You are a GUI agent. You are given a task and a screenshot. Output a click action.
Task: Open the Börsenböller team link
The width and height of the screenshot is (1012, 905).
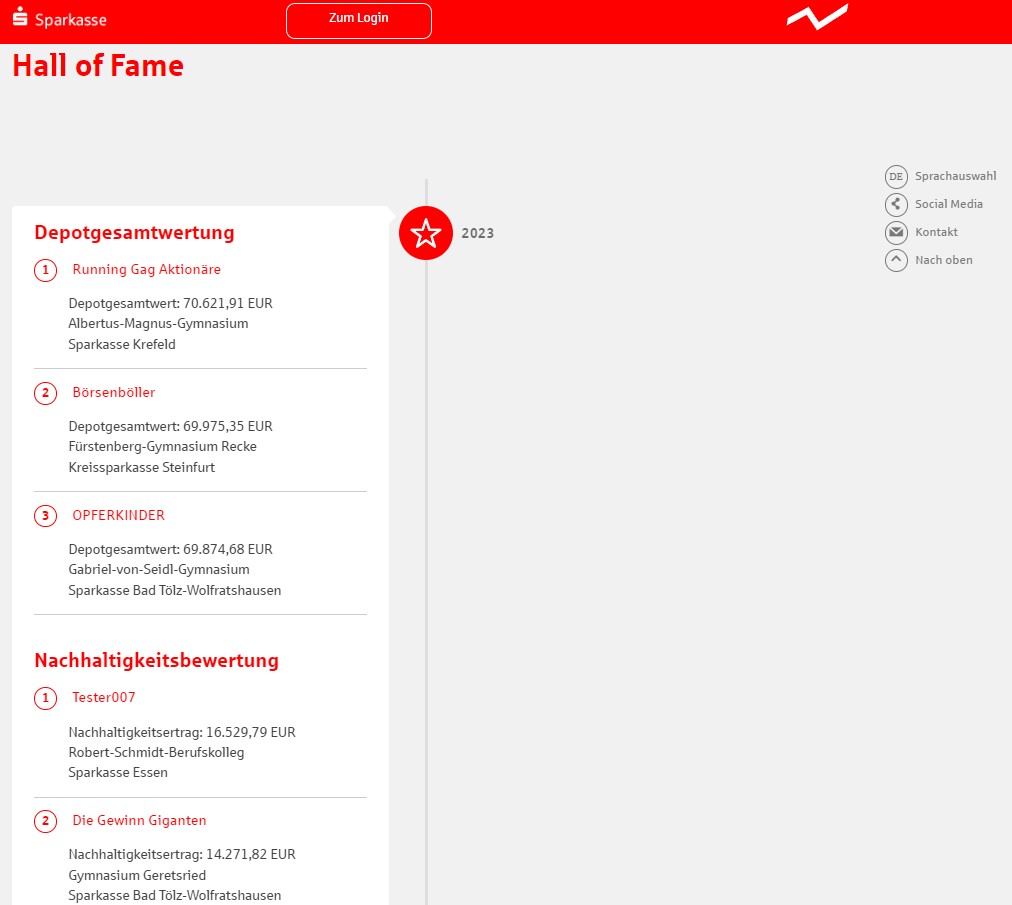coord(114,393)
